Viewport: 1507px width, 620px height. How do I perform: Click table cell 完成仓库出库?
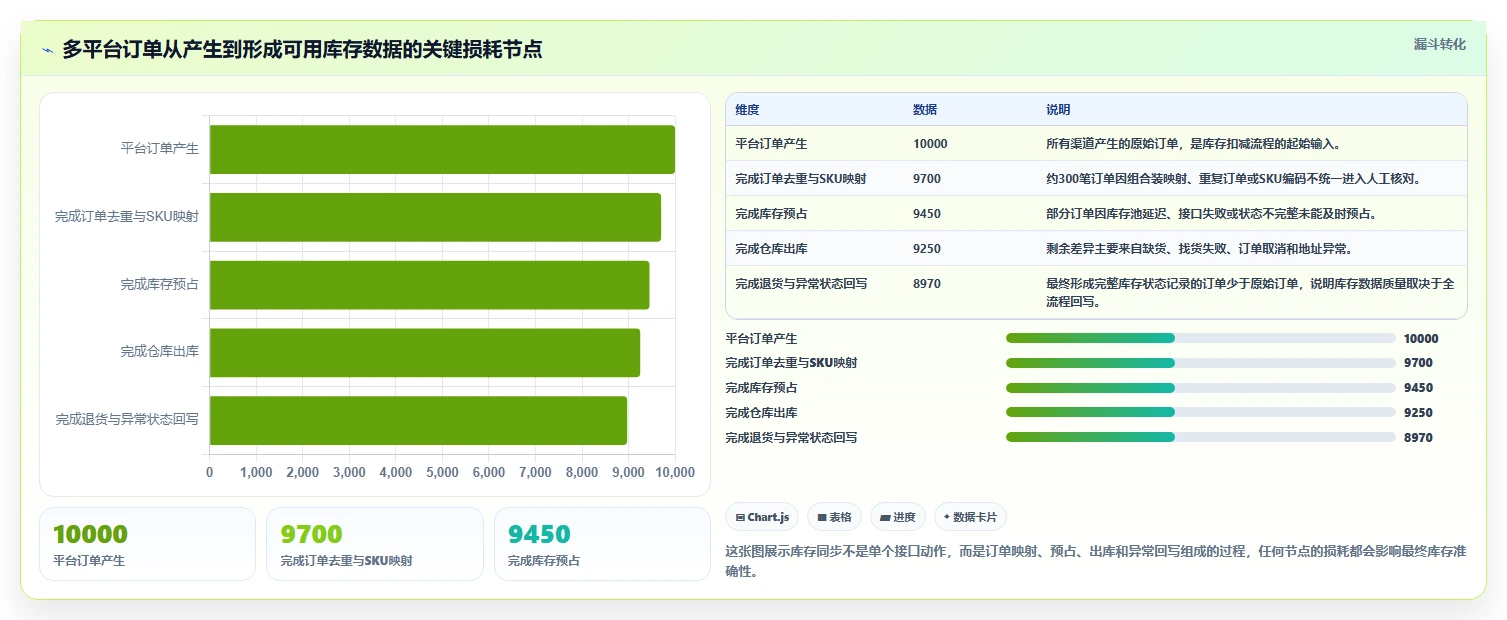click(x=771, y=249)
